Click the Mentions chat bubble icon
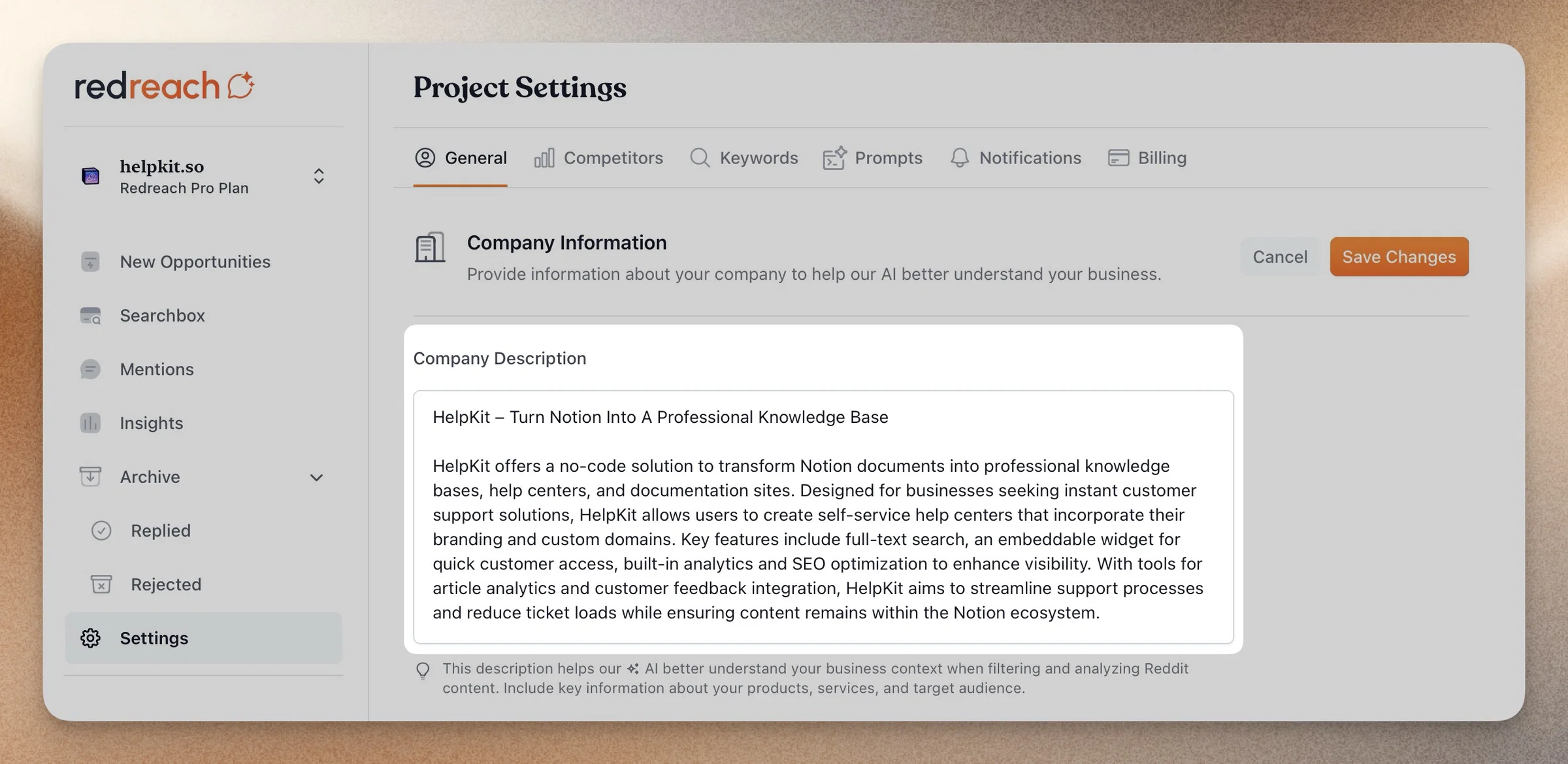The height and width of the screenshot is (764, 1568). click(x=90, y=369)
